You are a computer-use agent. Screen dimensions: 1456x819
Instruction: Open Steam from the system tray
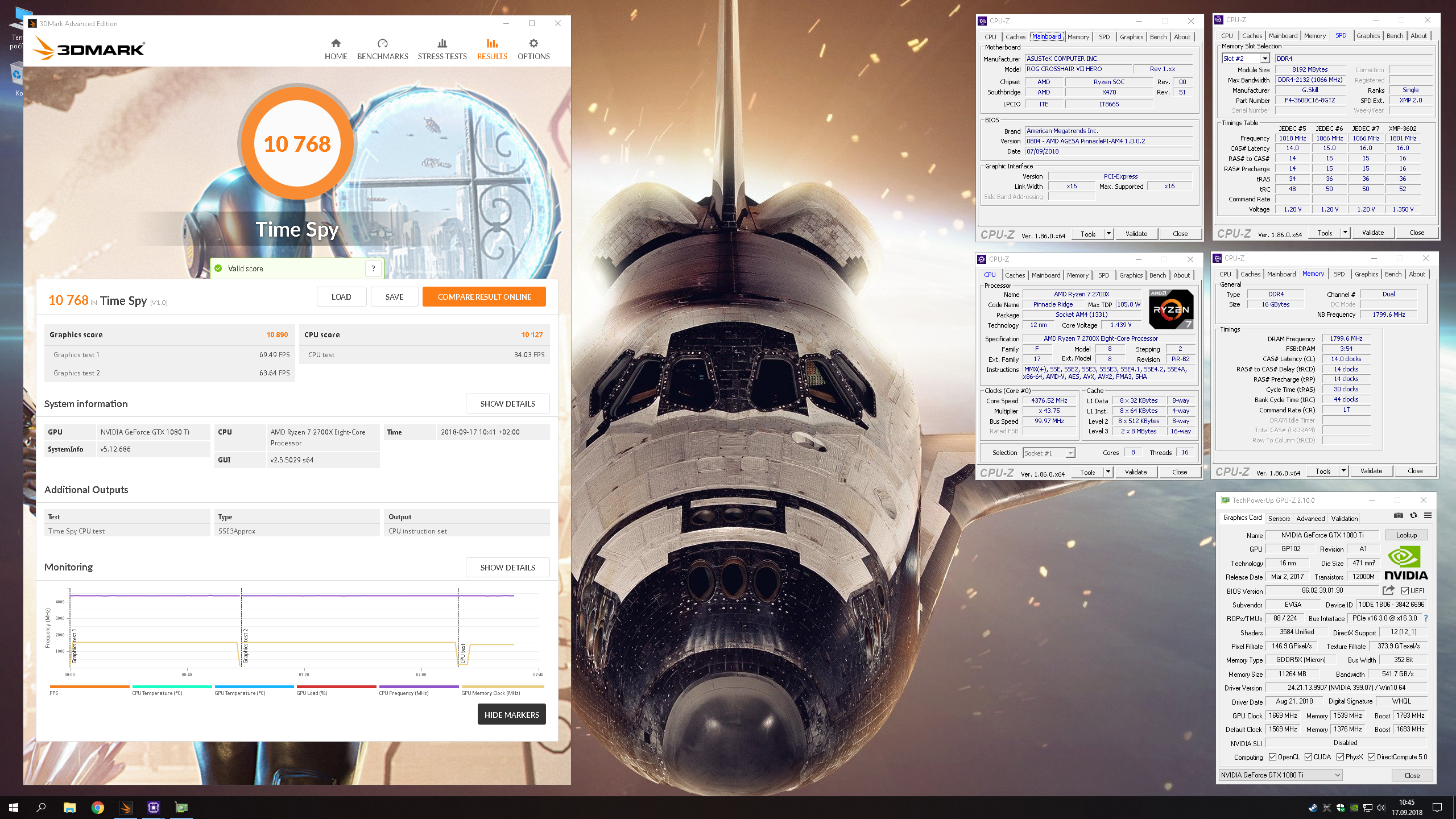[1313, 808]
